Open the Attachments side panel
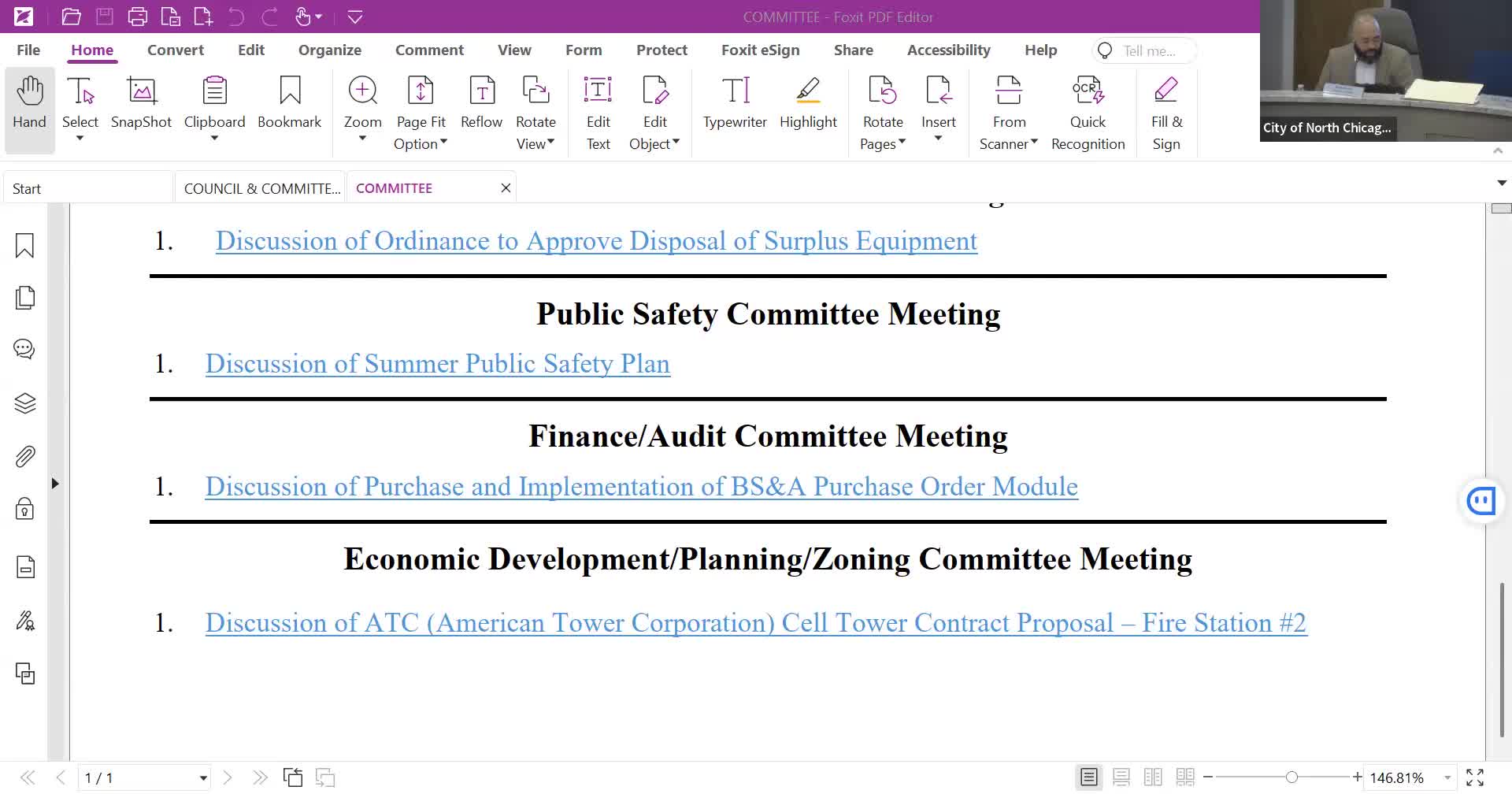Screen dimensions: 1512x794 click(25, 456)
